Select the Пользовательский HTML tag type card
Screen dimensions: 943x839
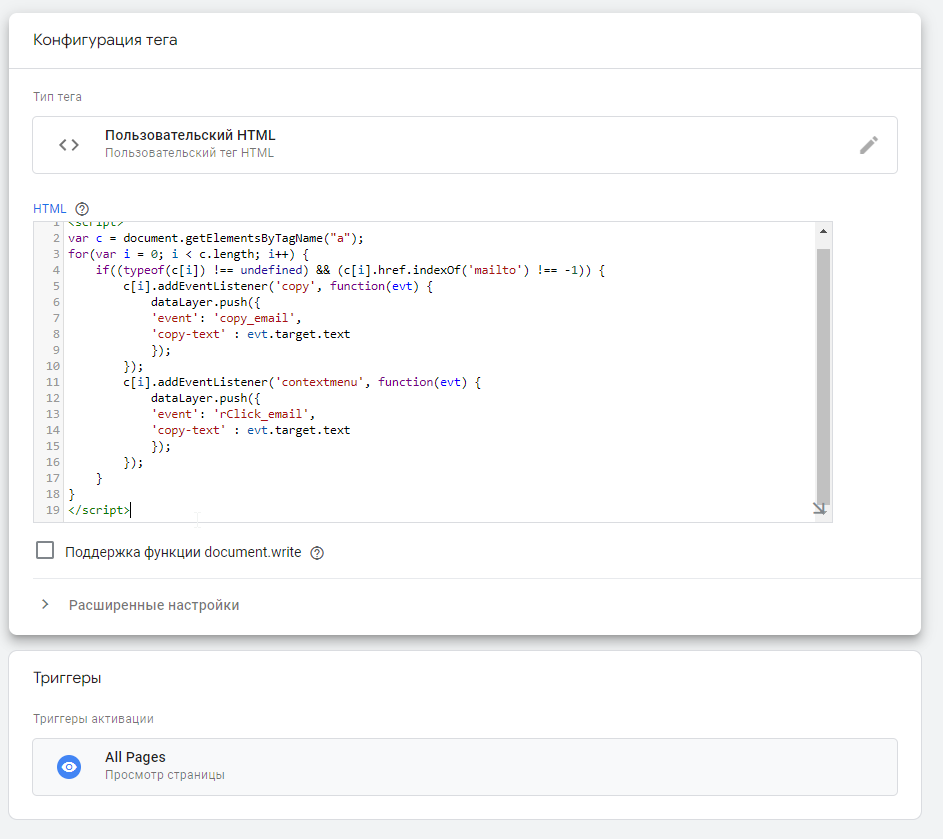[465, 145]
